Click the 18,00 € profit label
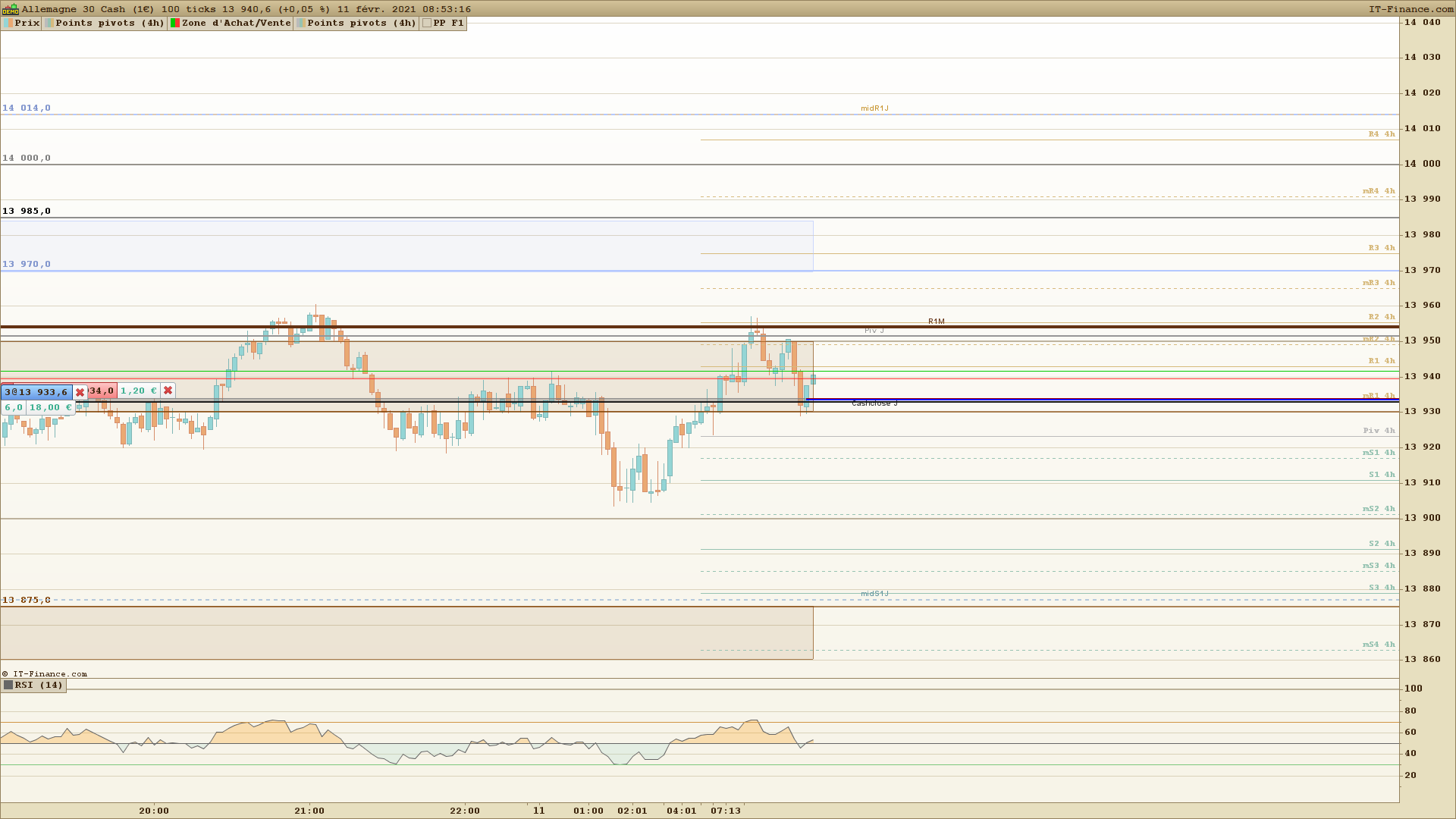The height and width of the screenshot is (819, 1456). coord(50,408)
